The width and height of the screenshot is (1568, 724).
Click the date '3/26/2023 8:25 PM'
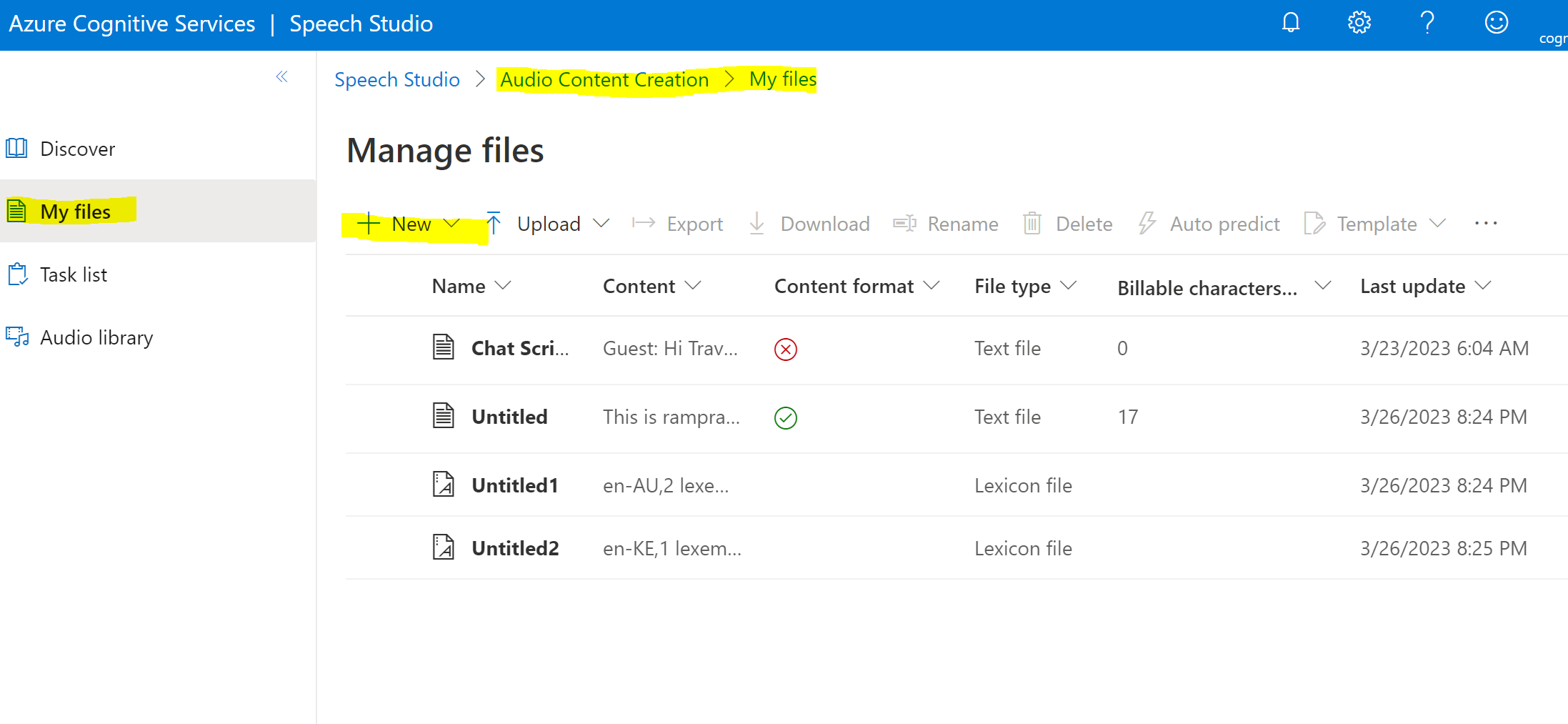point(1444,548)
